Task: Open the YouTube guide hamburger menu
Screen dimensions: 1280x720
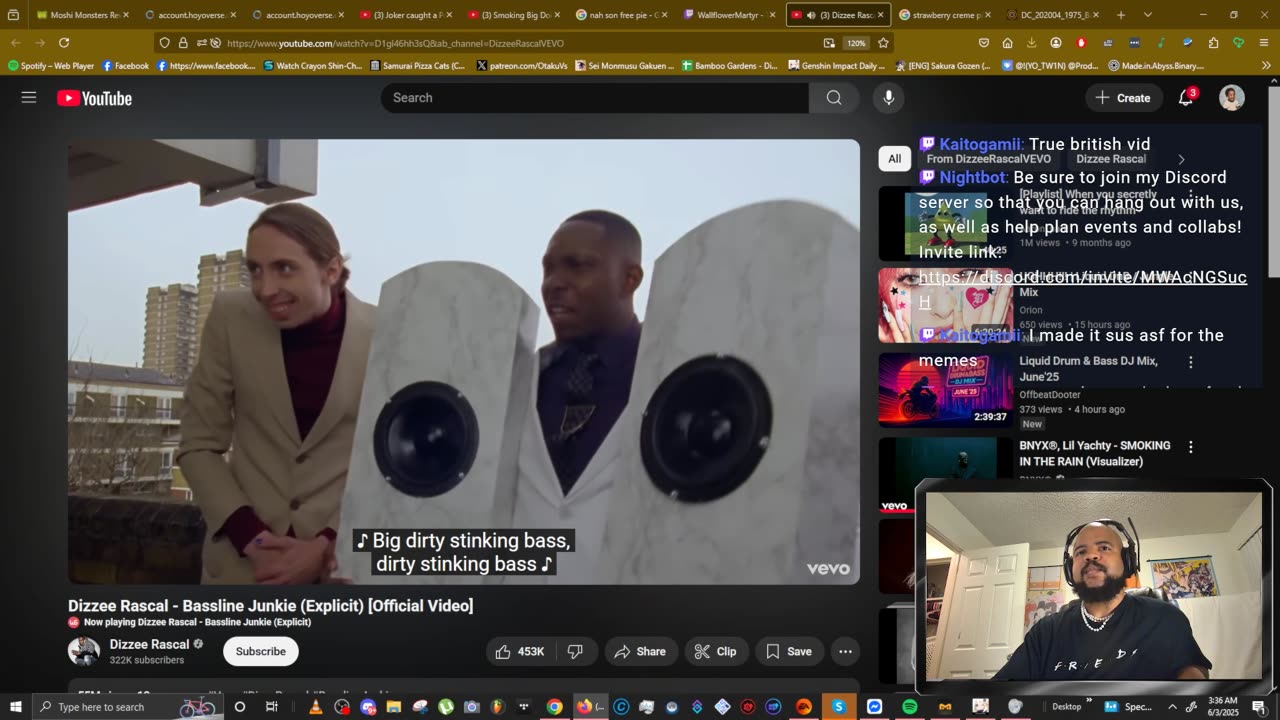Action: pos(29,98)
